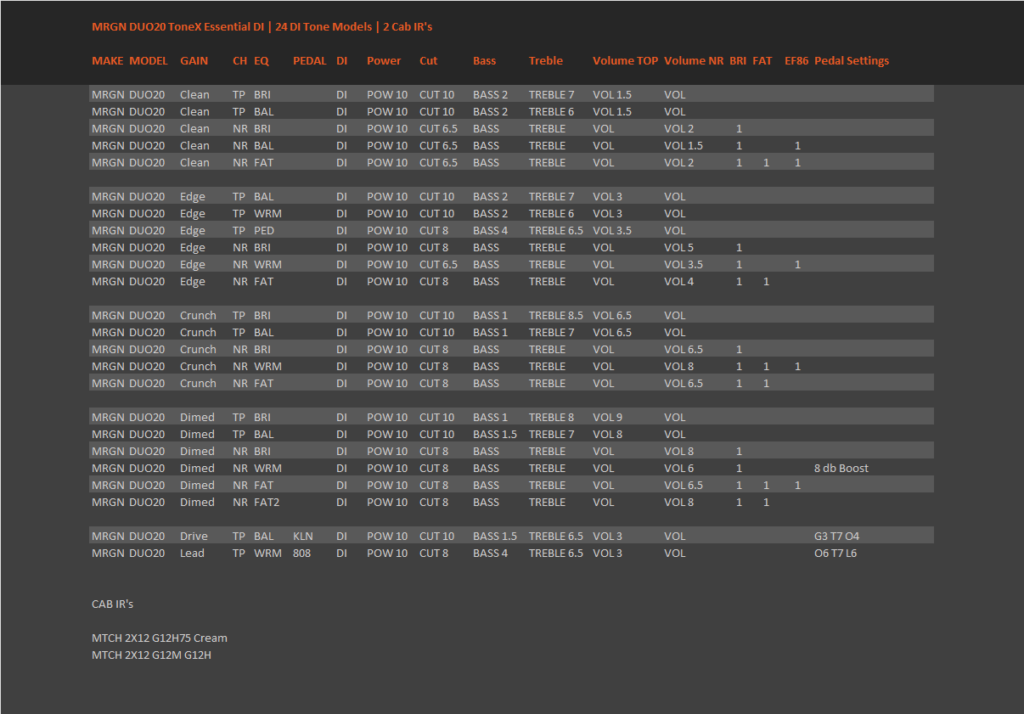Screen dimensions: 1024x714
Task: Click 'TREBLE 8' in Dimed TP BRI row
Action: click(551, 417)
